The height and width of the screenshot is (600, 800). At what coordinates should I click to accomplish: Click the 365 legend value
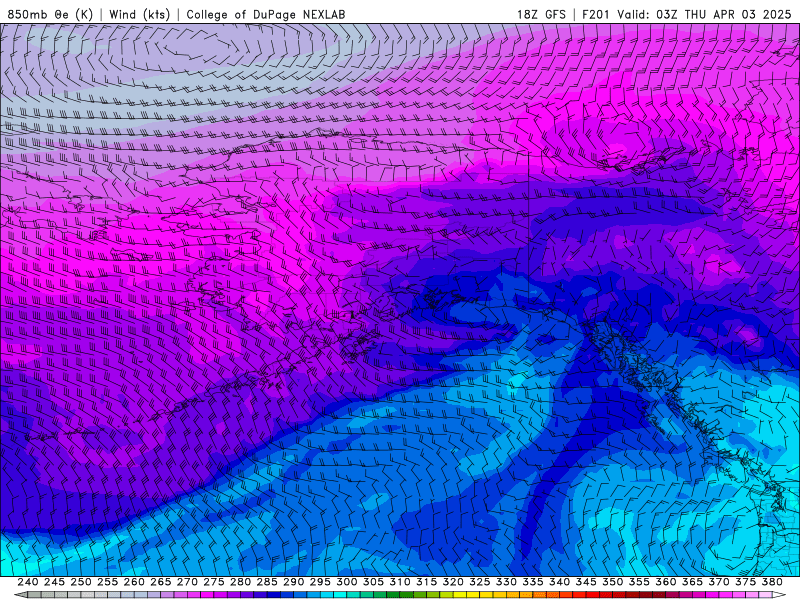tap(692, 582)
